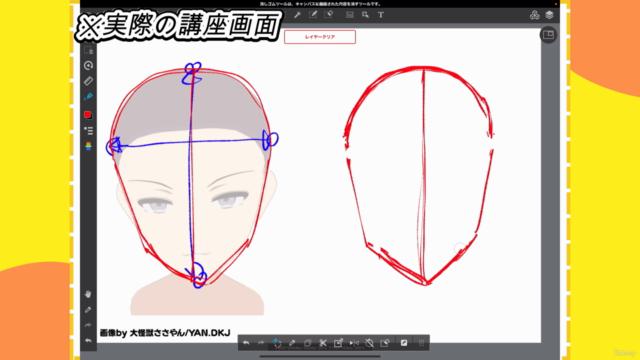Screen dimensions: 640x360
Task: Tap the rotation reset icon in left sidebar
Action: pos(88,65)
